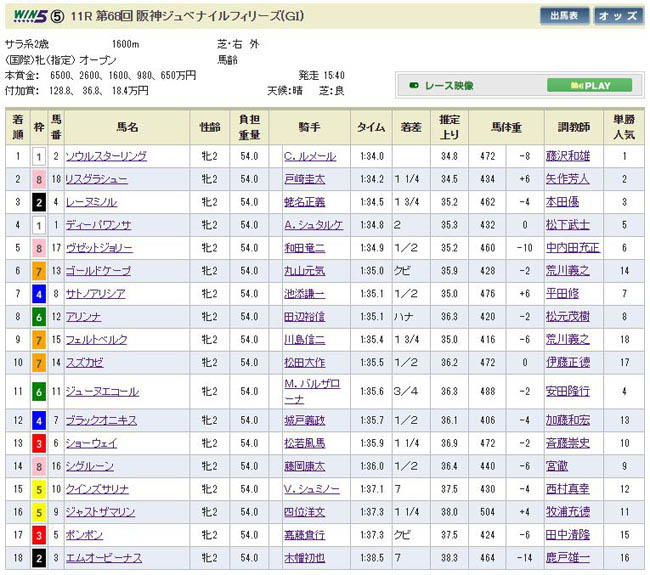650x575 pixels.
Task: Open jockey 戸崎圭太 profile
Action: tap(304, 179)
